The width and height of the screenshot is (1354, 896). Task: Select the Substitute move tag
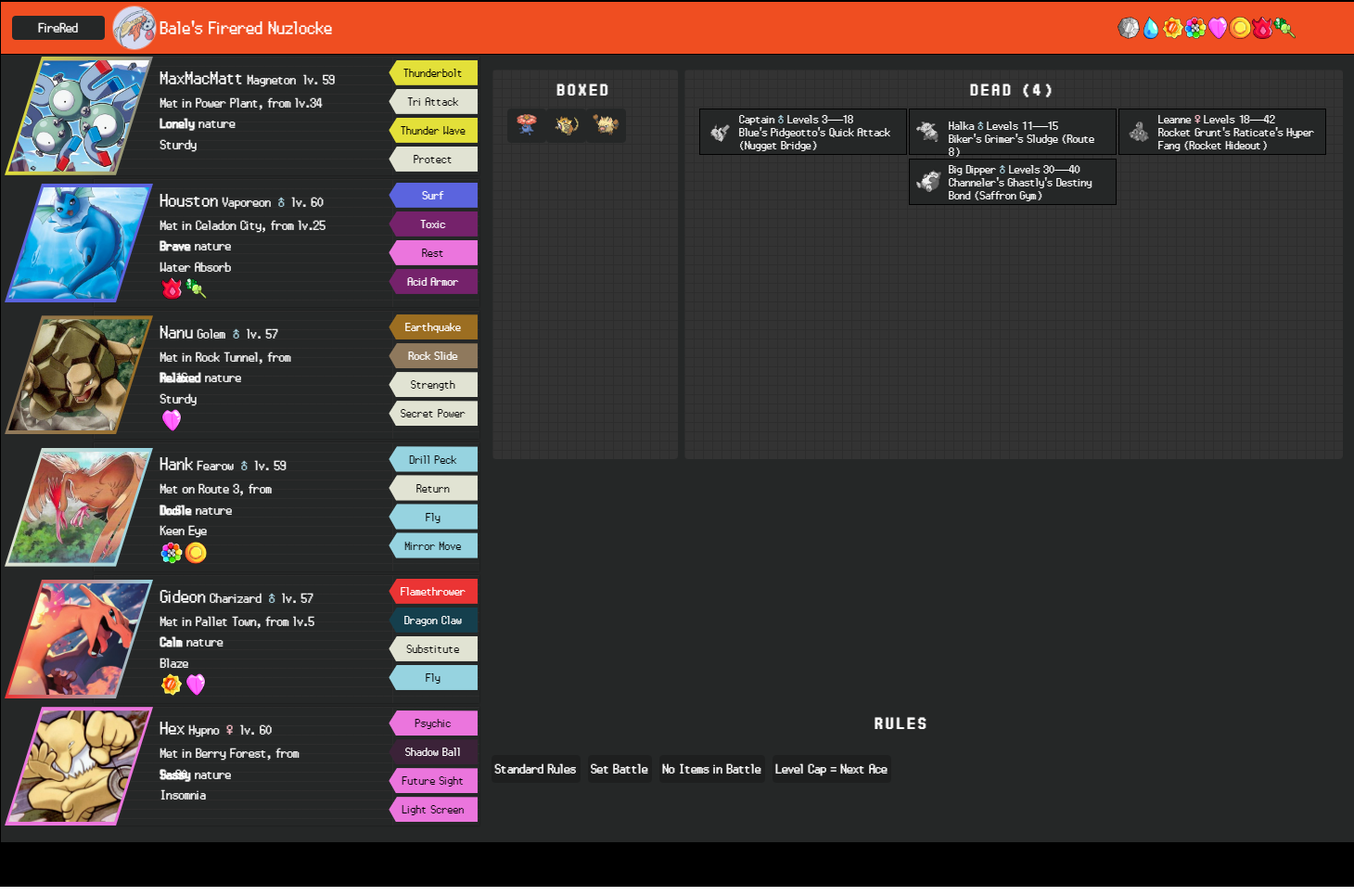point(433,649)
